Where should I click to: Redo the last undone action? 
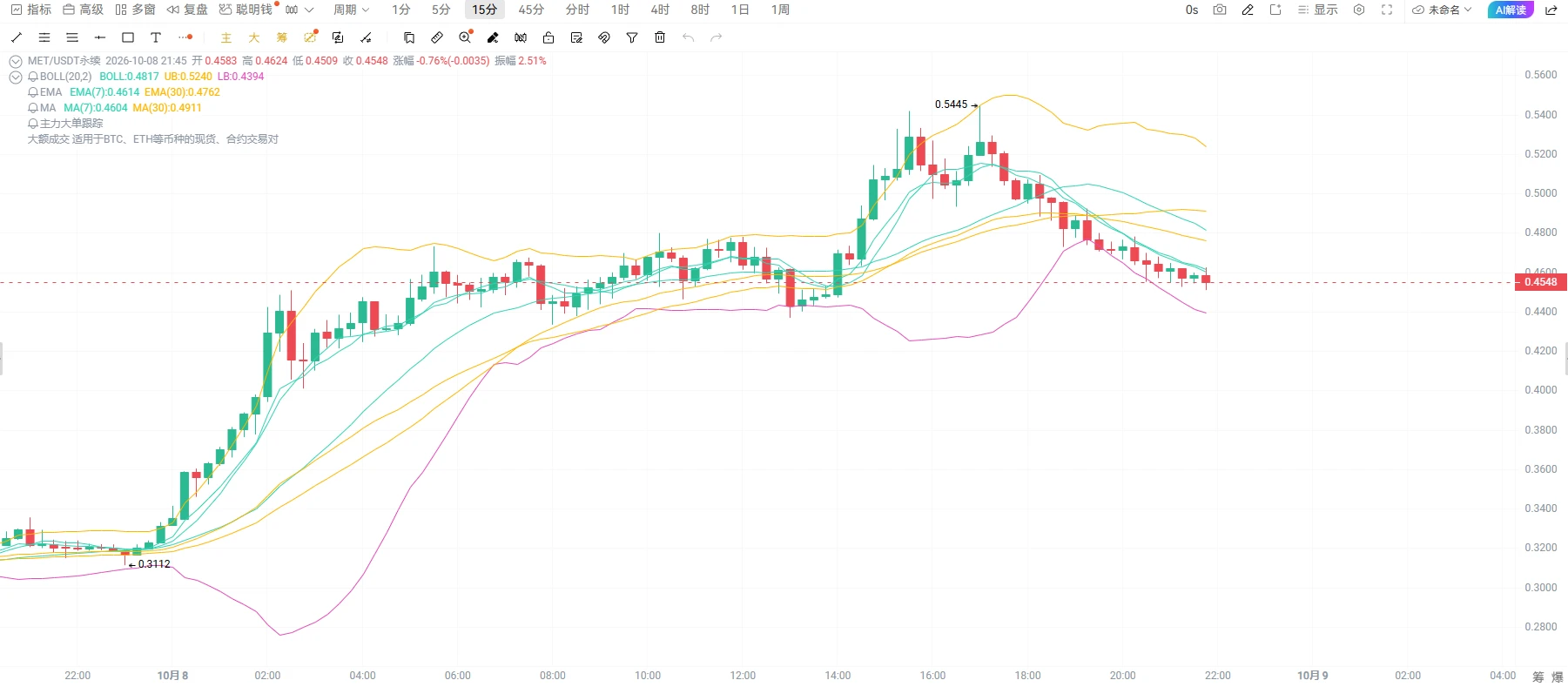tap(716, 37)
